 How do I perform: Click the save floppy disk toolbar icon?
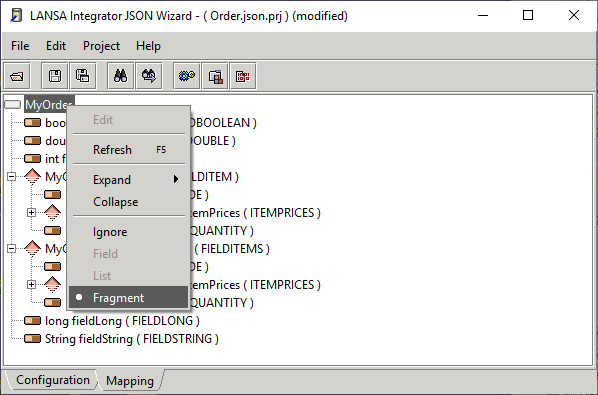[x=55, y=76]
